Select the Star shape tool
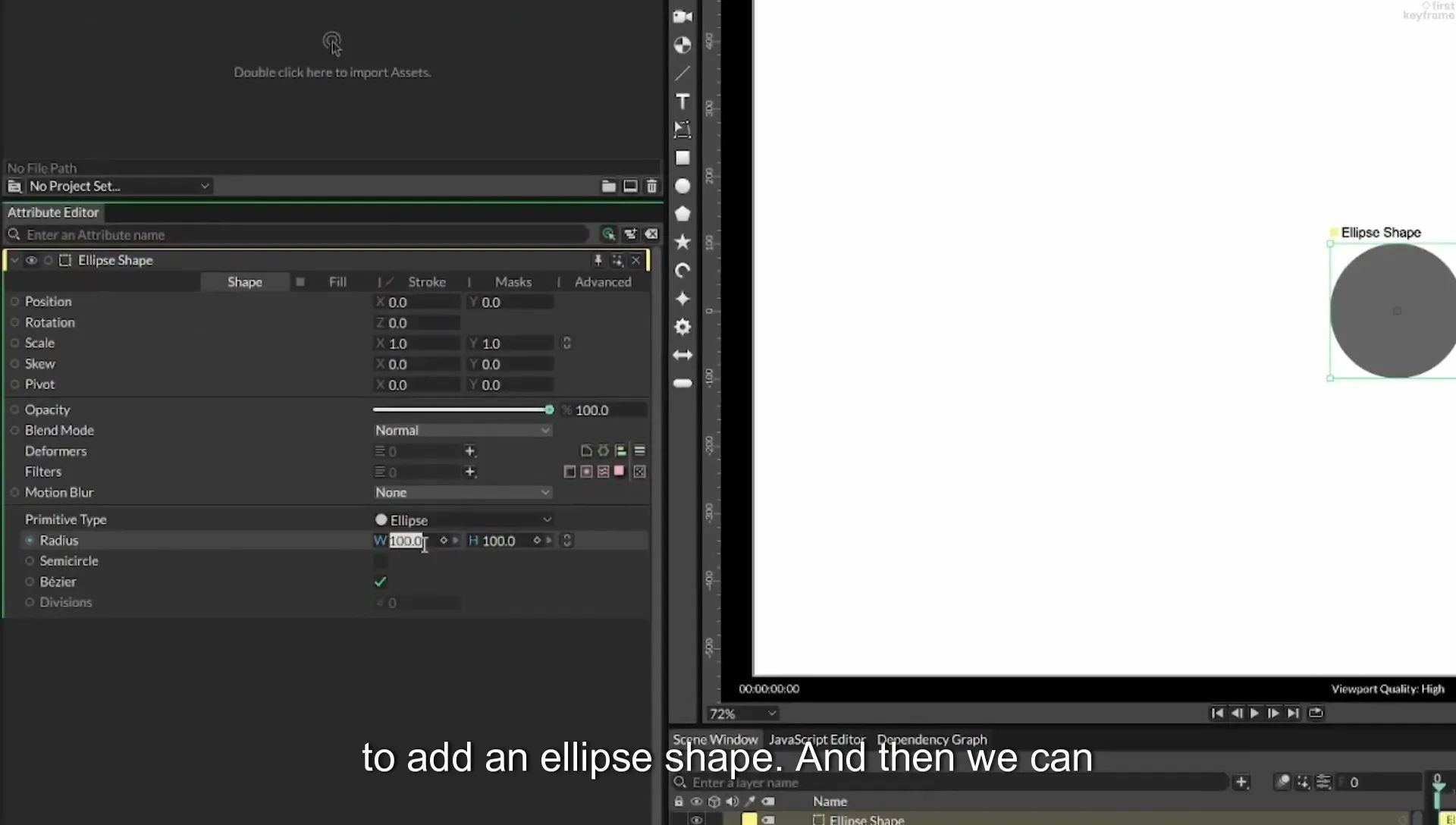Image resolution: width=1456 pixels, height=825 pixels. [682, 242]
